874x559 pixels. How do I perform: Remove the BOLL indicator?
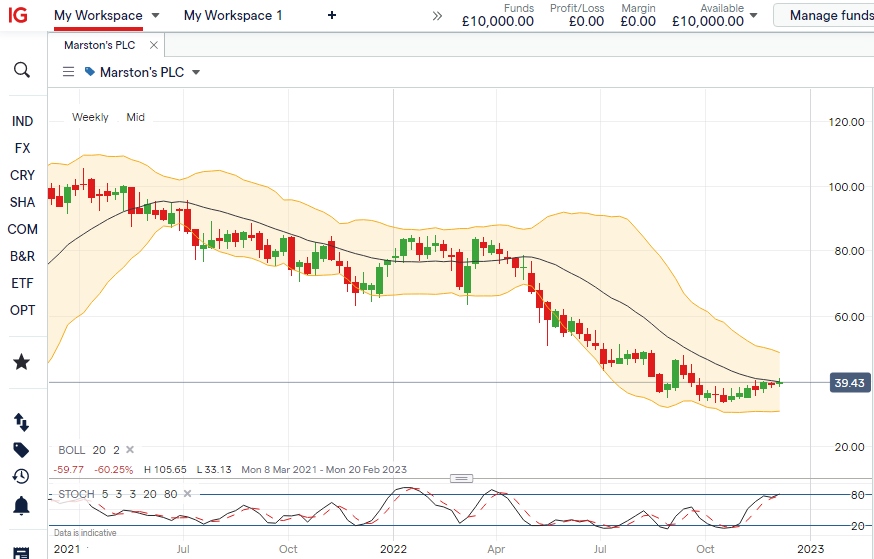(x=129, y=451)
